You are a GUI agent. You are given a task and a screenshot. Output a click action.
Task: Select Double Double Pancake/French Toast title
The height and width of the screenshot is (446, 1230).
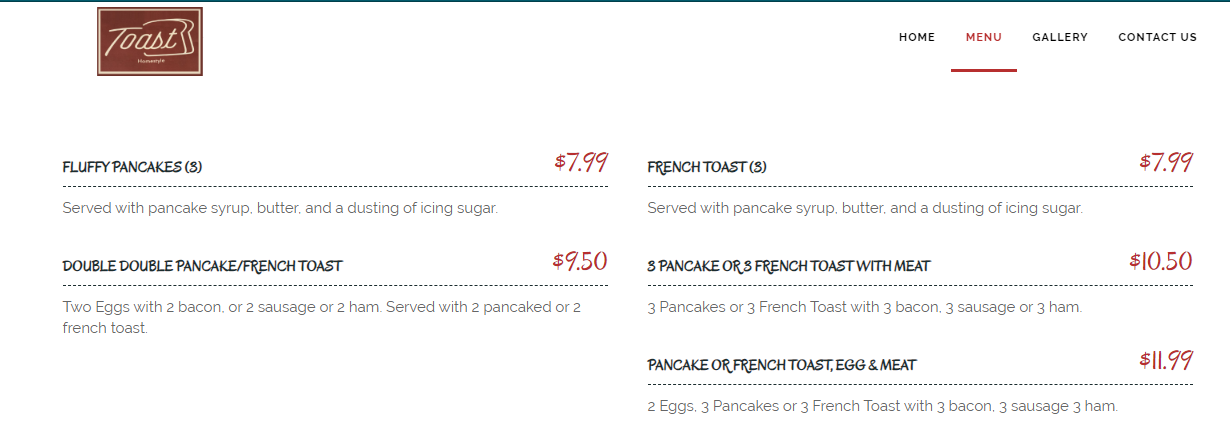pyautogui.click(x=202, y=266)
